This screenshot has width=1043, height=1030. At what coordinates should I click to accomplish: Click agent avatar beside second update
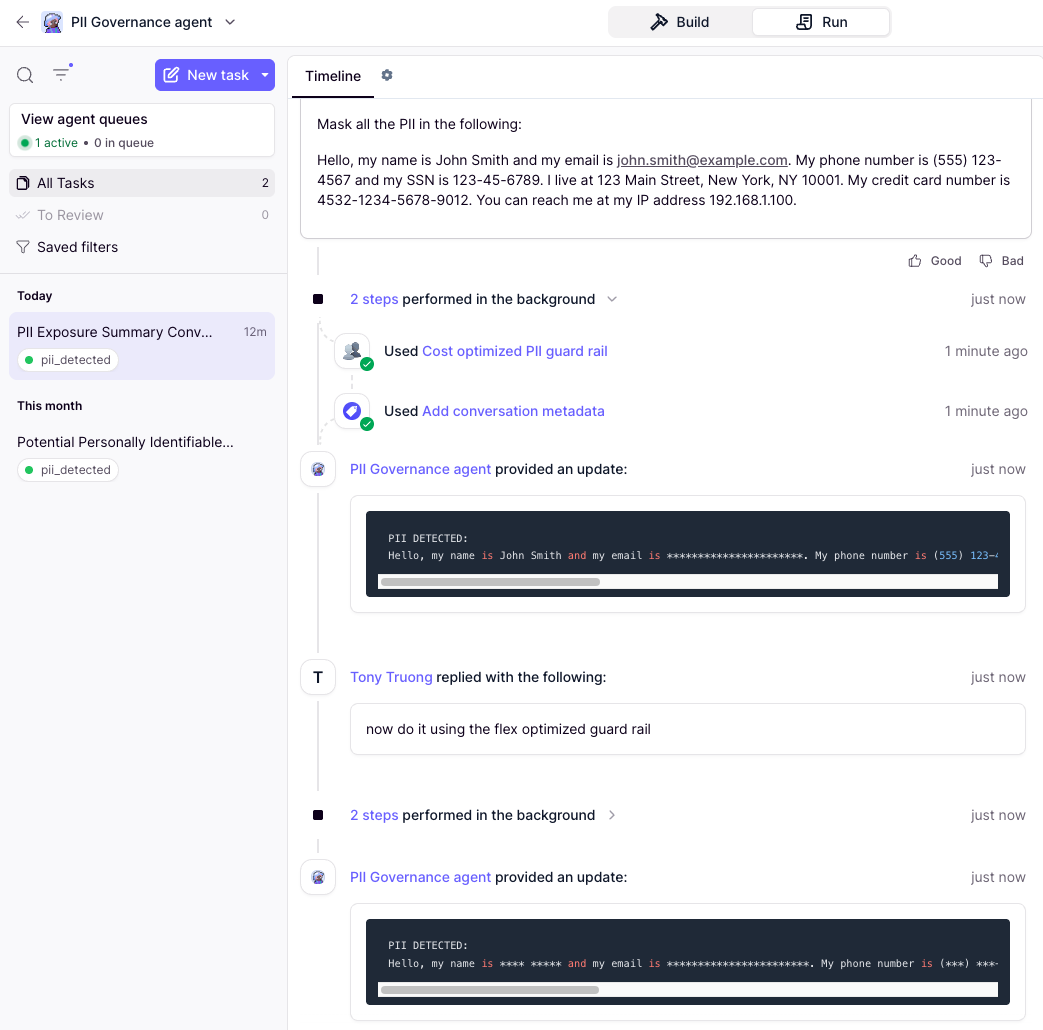click(x=318, y=877)
